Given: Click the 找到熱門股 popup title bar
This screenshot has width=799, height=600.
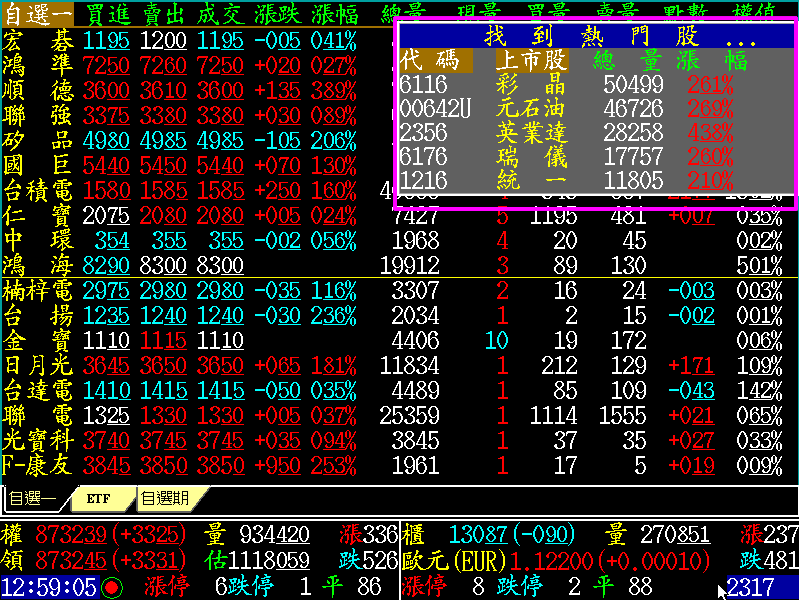Looking at the screenshot, I should pyautogui.click(x=595, y=37).
